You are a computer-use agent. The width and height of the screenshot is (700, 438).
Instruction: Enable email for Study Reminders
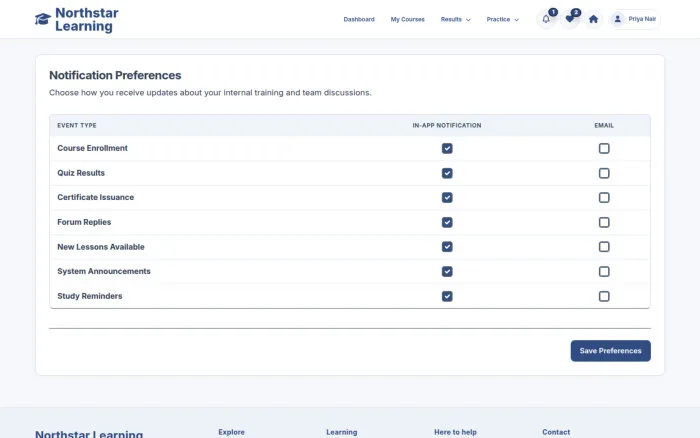tap(604, 296)
